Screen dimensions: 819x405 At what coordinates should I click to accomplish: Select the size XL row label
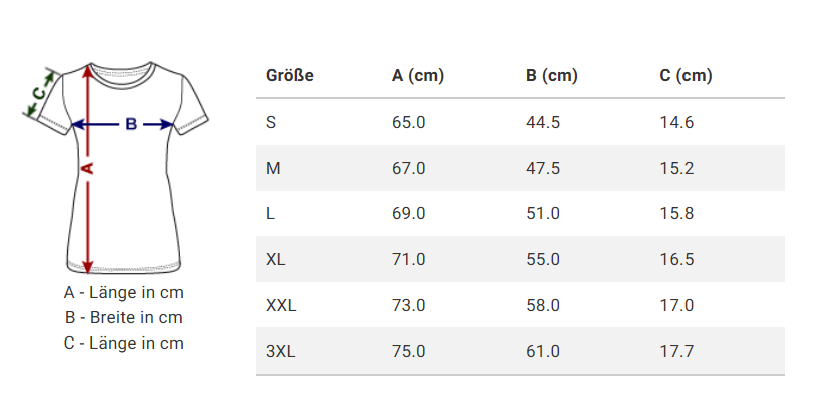[276, 259]
